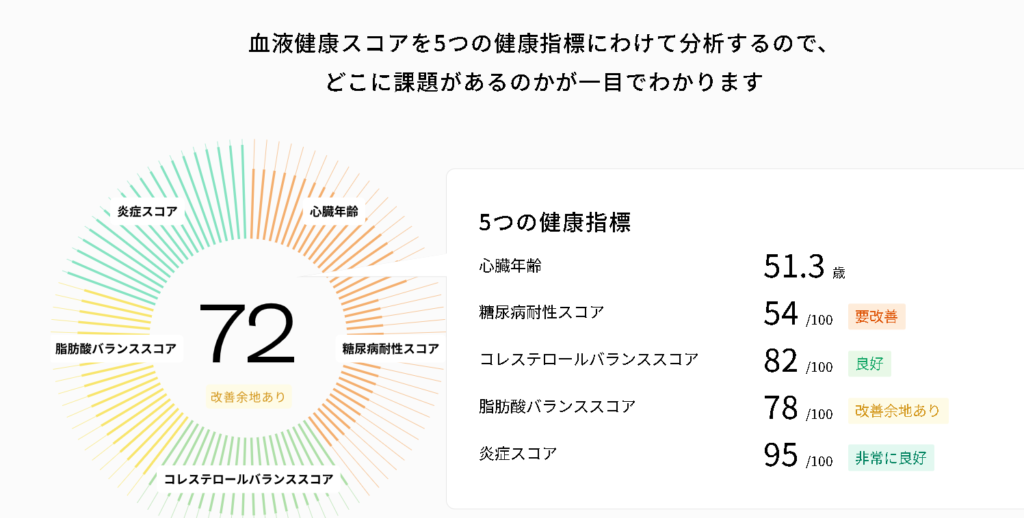Image resolution: width=1024 pixels, height=518 pixels.
Task: Click the 要改善 status badge
Action: [876, 317]
